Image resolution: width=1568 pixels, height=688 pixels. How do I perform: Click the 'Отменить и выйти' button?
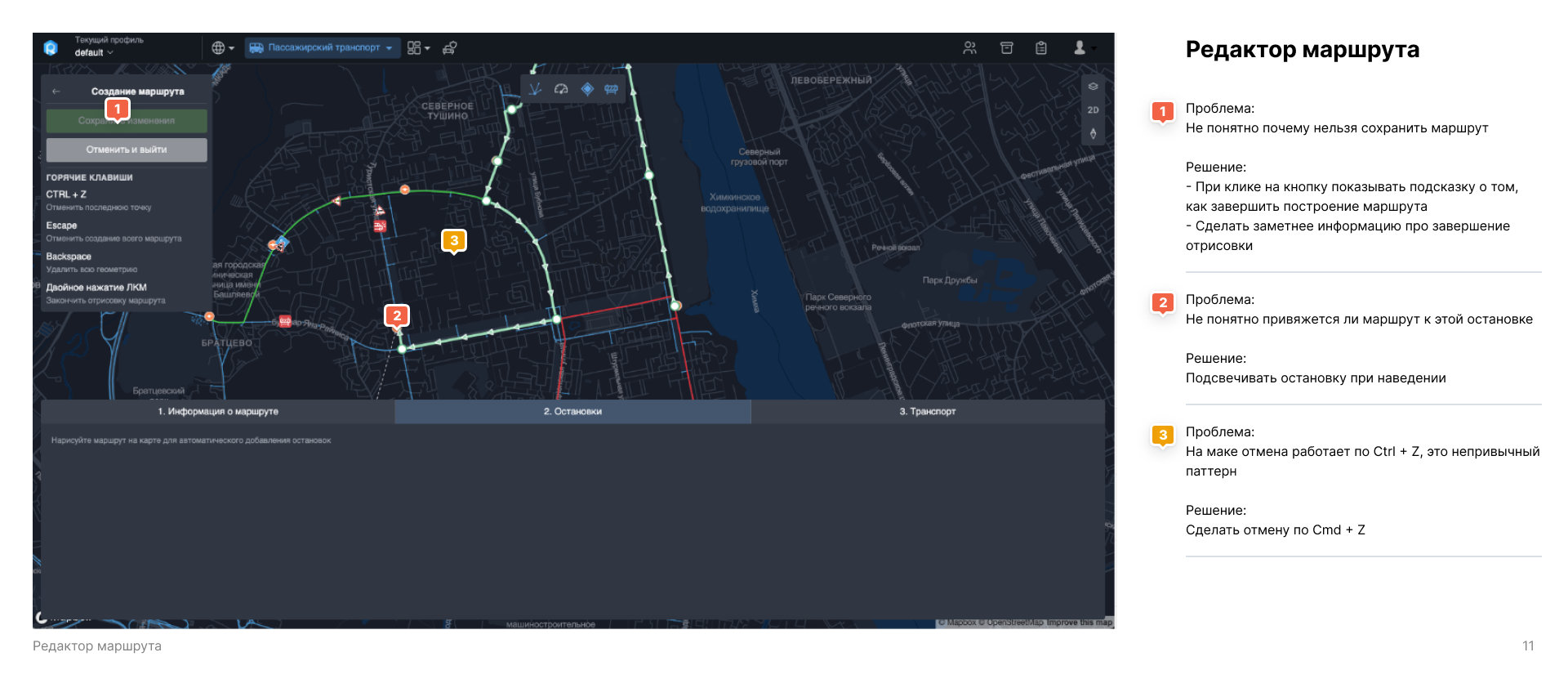(x=127, y=150)
